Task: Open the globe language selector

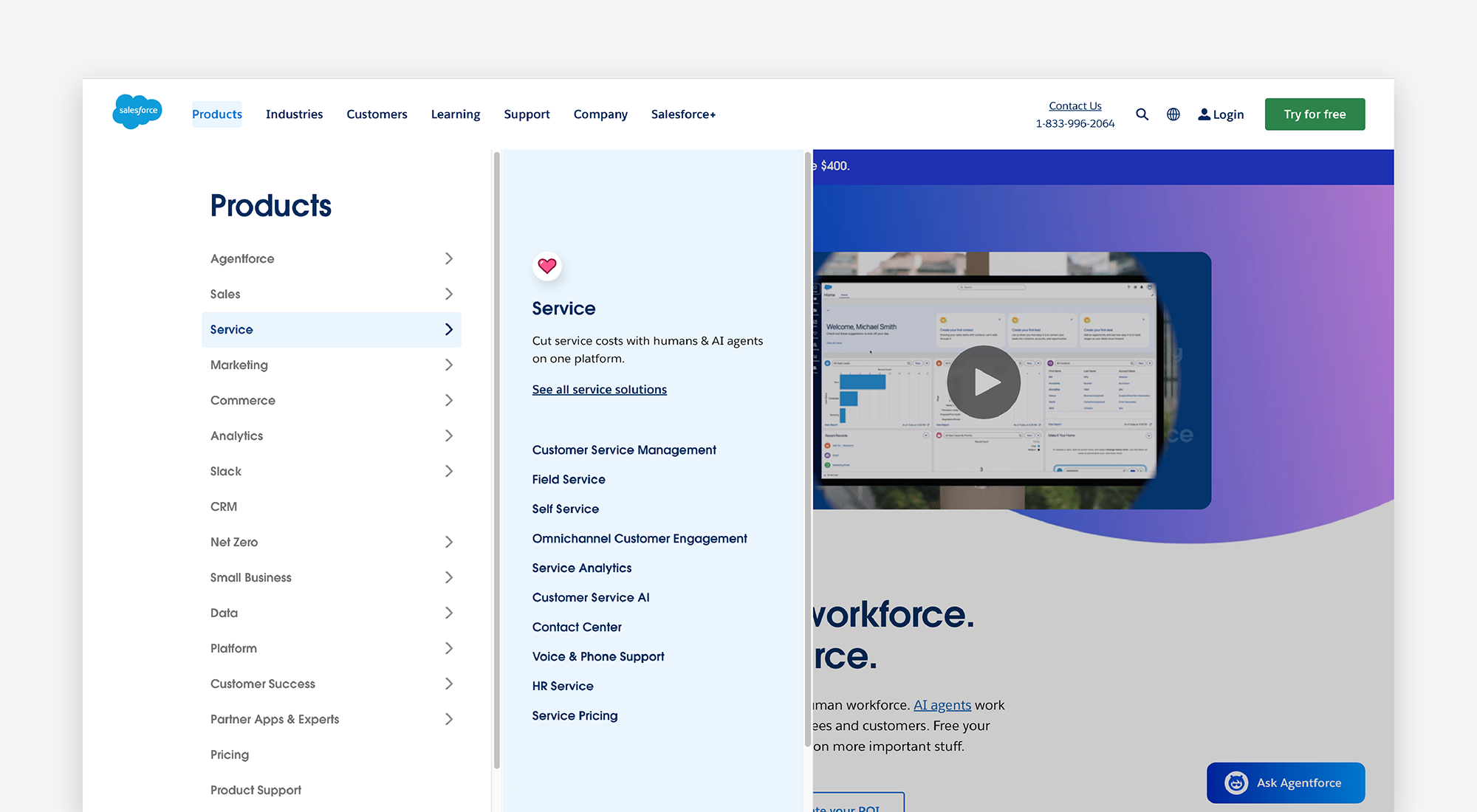Action: click(x=1173, y=114)
